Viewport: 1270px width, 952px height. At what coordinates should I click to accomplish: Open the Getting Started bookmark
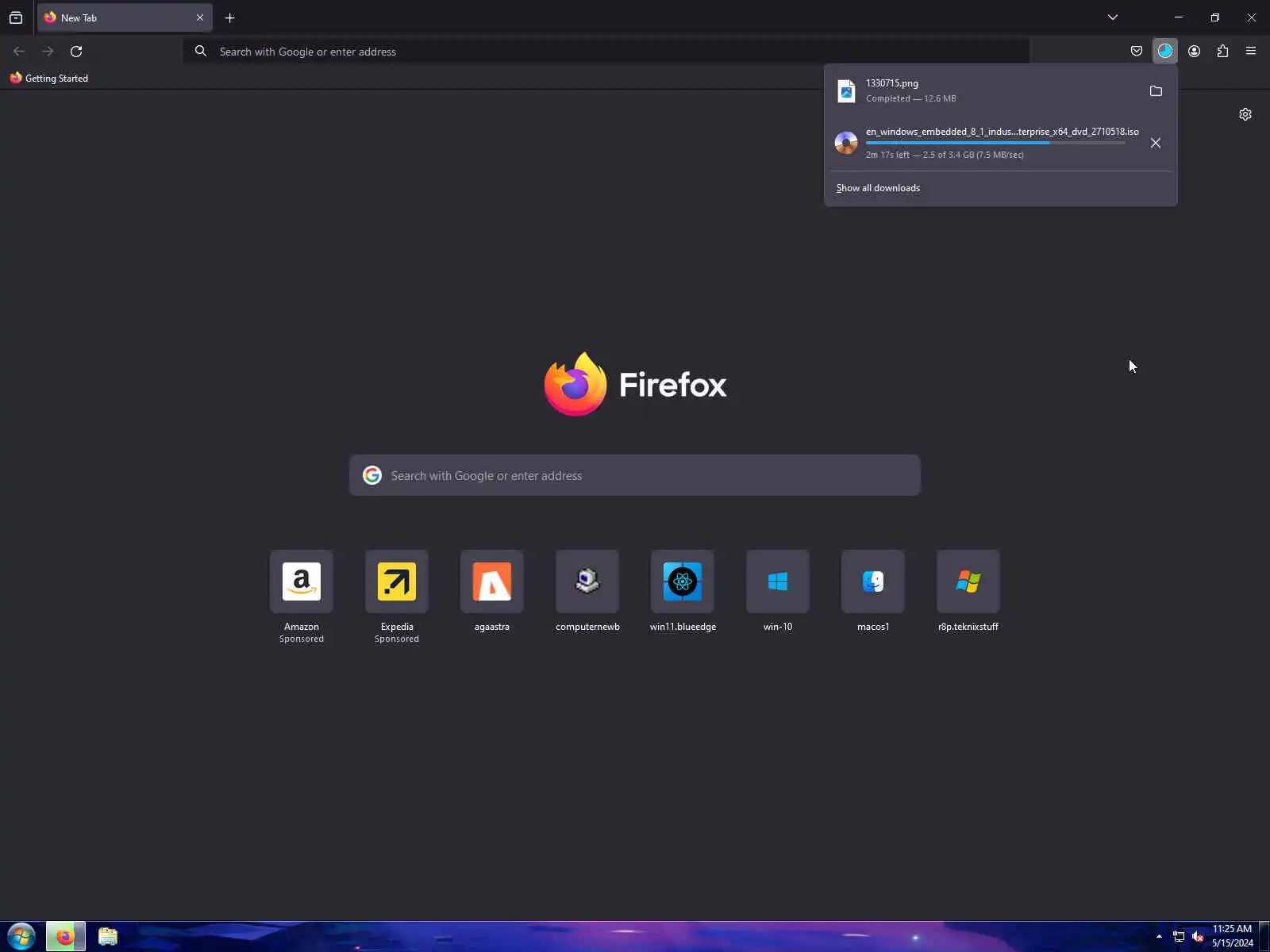49,78
